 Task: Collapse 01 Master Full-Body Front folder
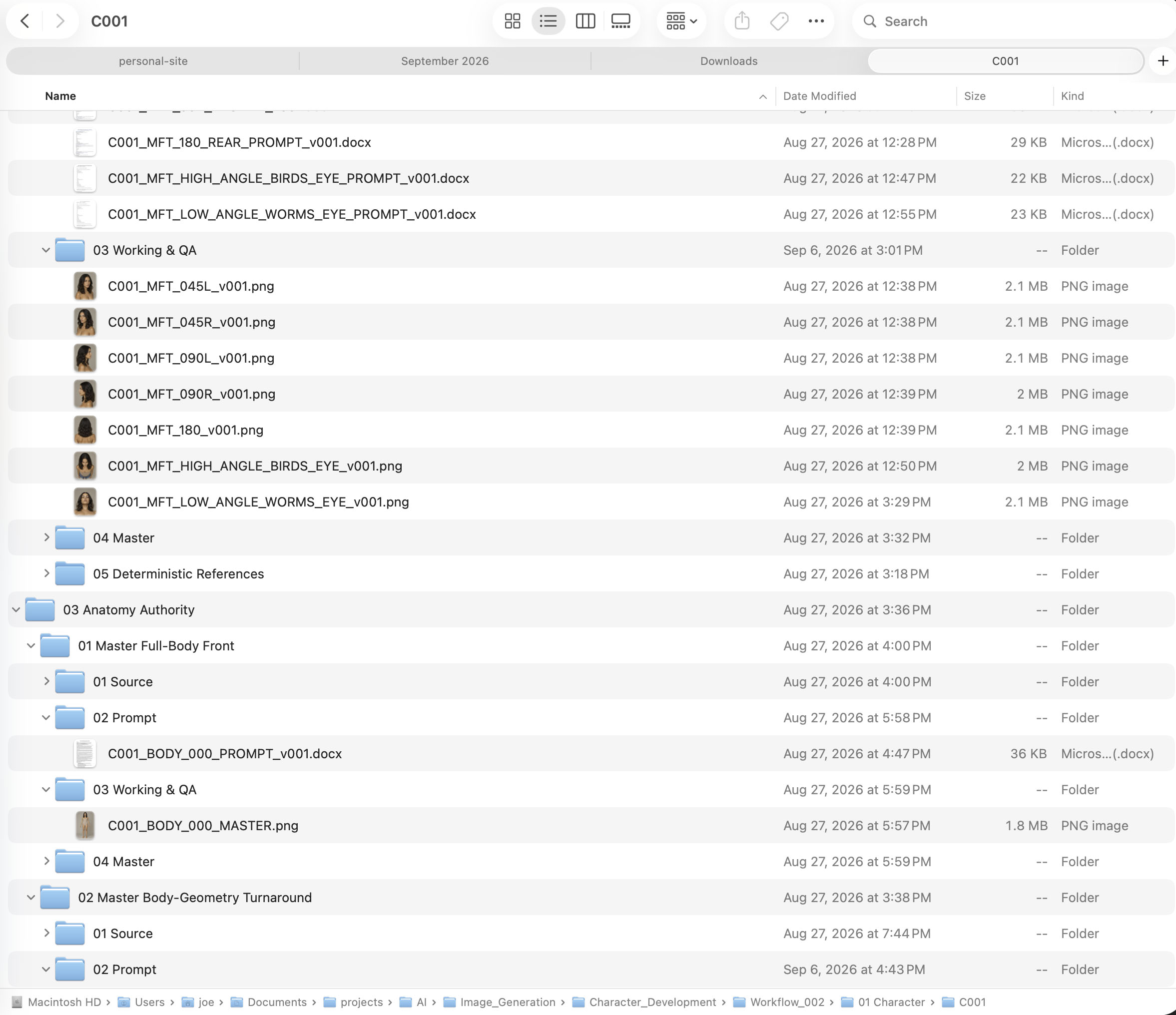31,646
